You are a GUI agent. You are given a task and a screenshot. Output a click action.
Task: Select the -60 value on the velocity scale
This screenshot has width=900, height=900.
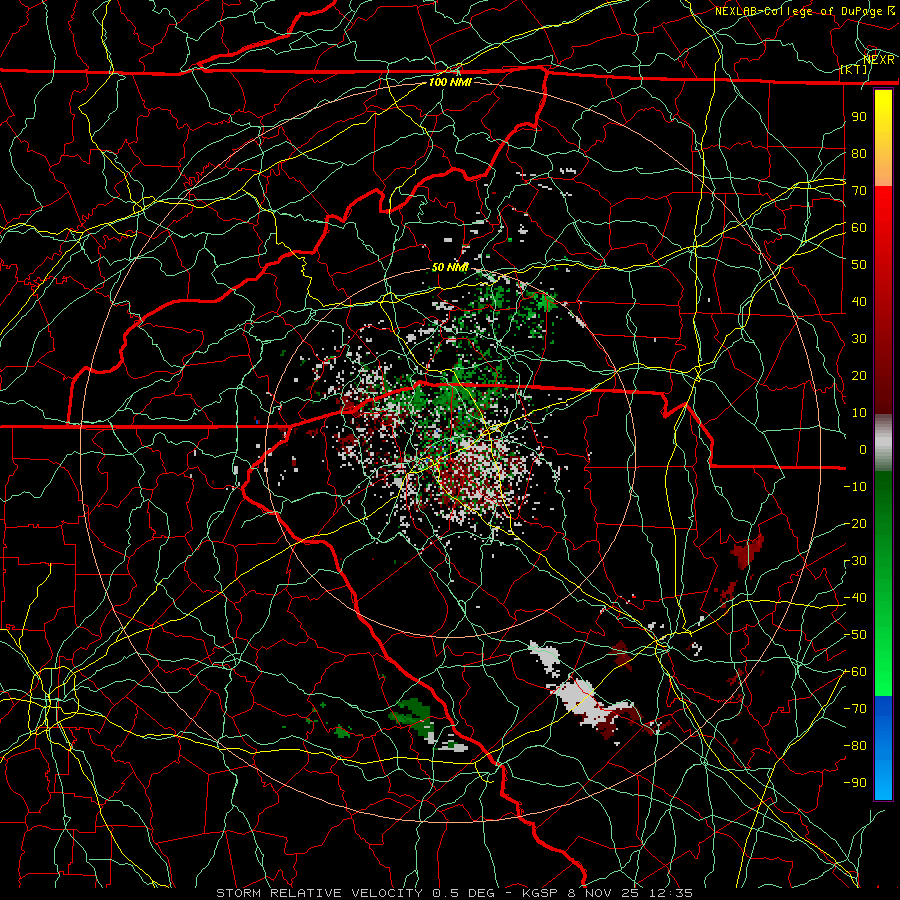click(x=855, y=672)
